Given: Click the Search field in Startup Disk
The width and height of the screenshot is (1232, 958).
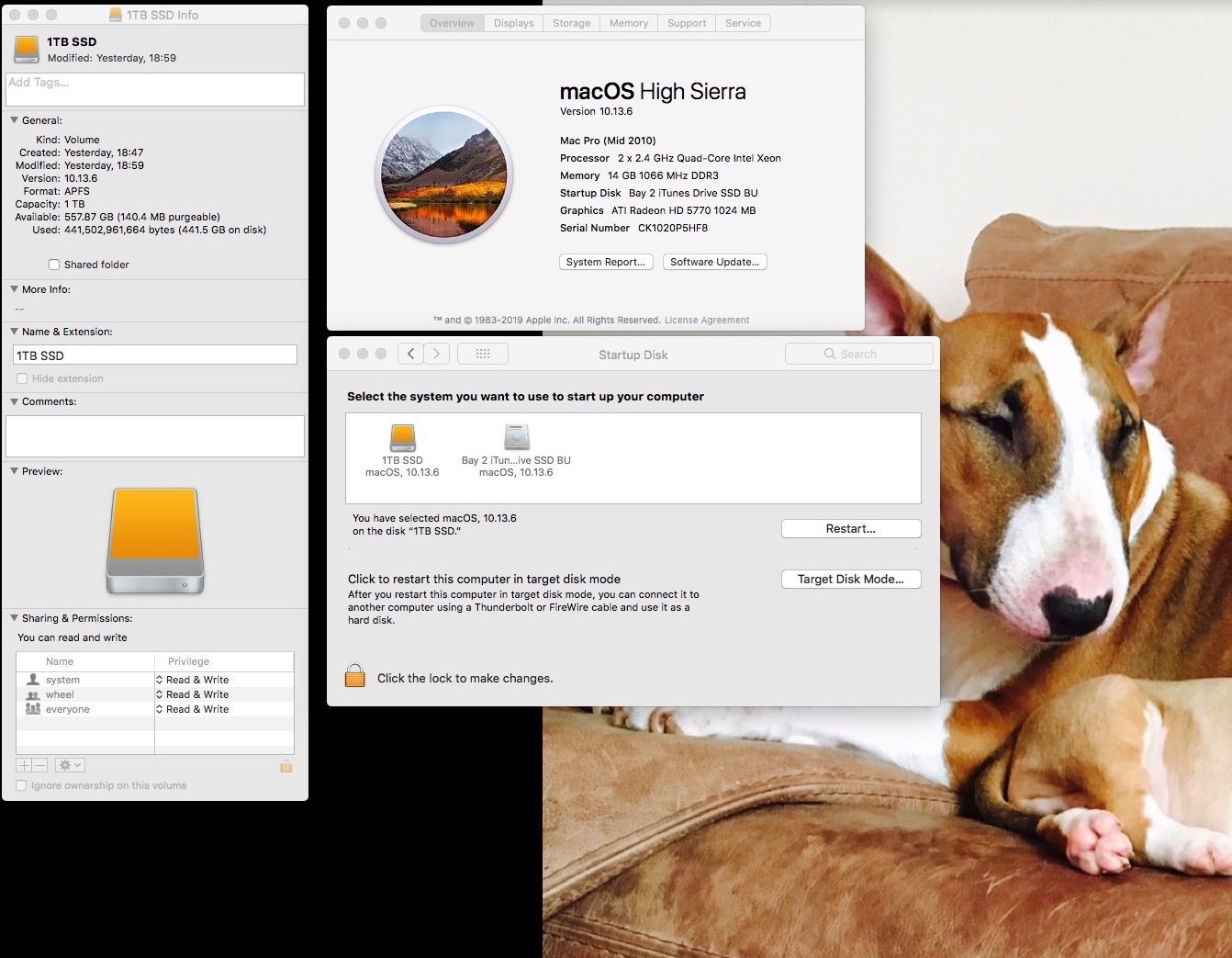Looking at the screenshot, I should tap(859, 354).
